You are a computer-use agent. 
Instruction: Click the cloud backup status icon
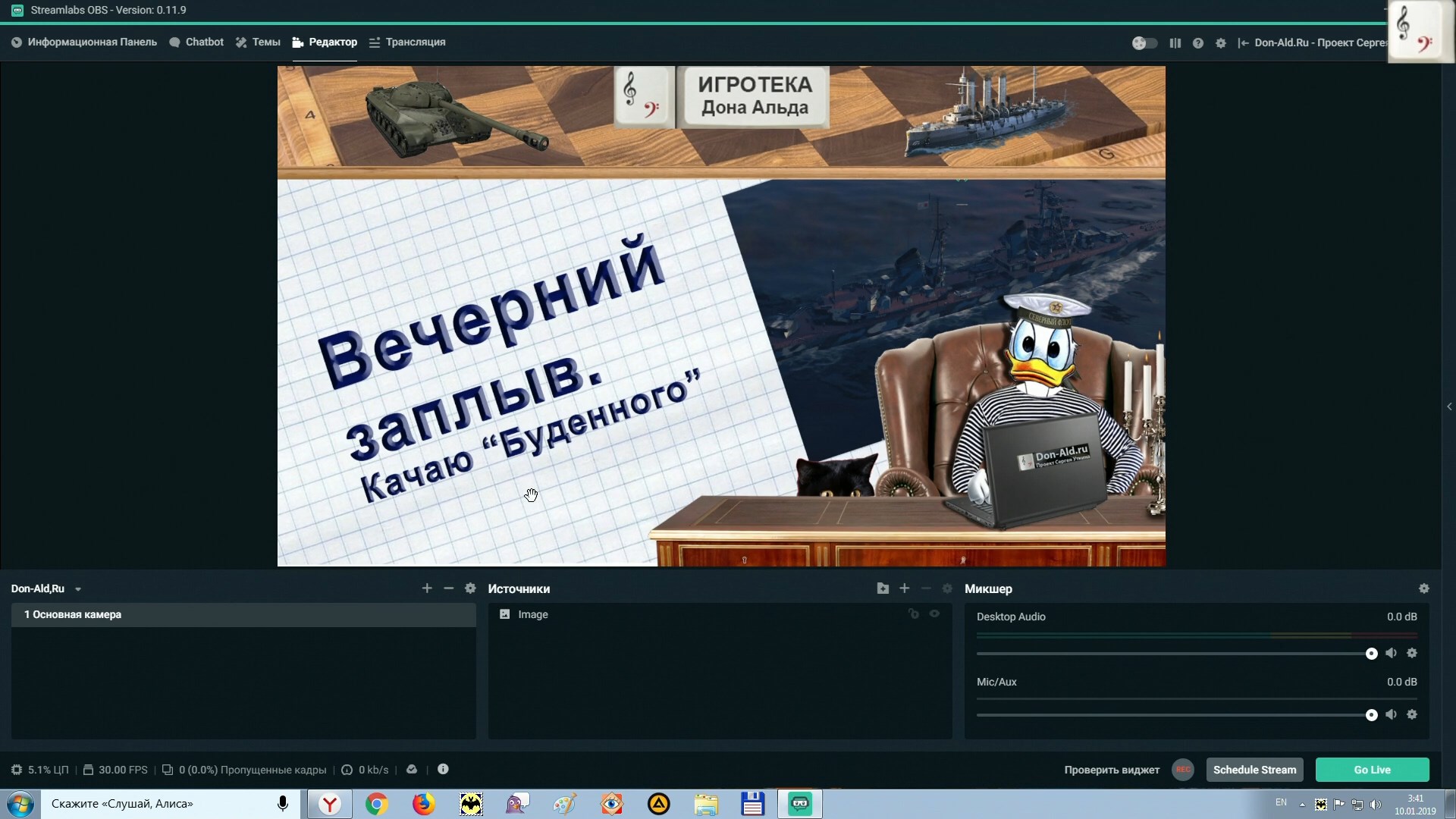tap(412, 769)
